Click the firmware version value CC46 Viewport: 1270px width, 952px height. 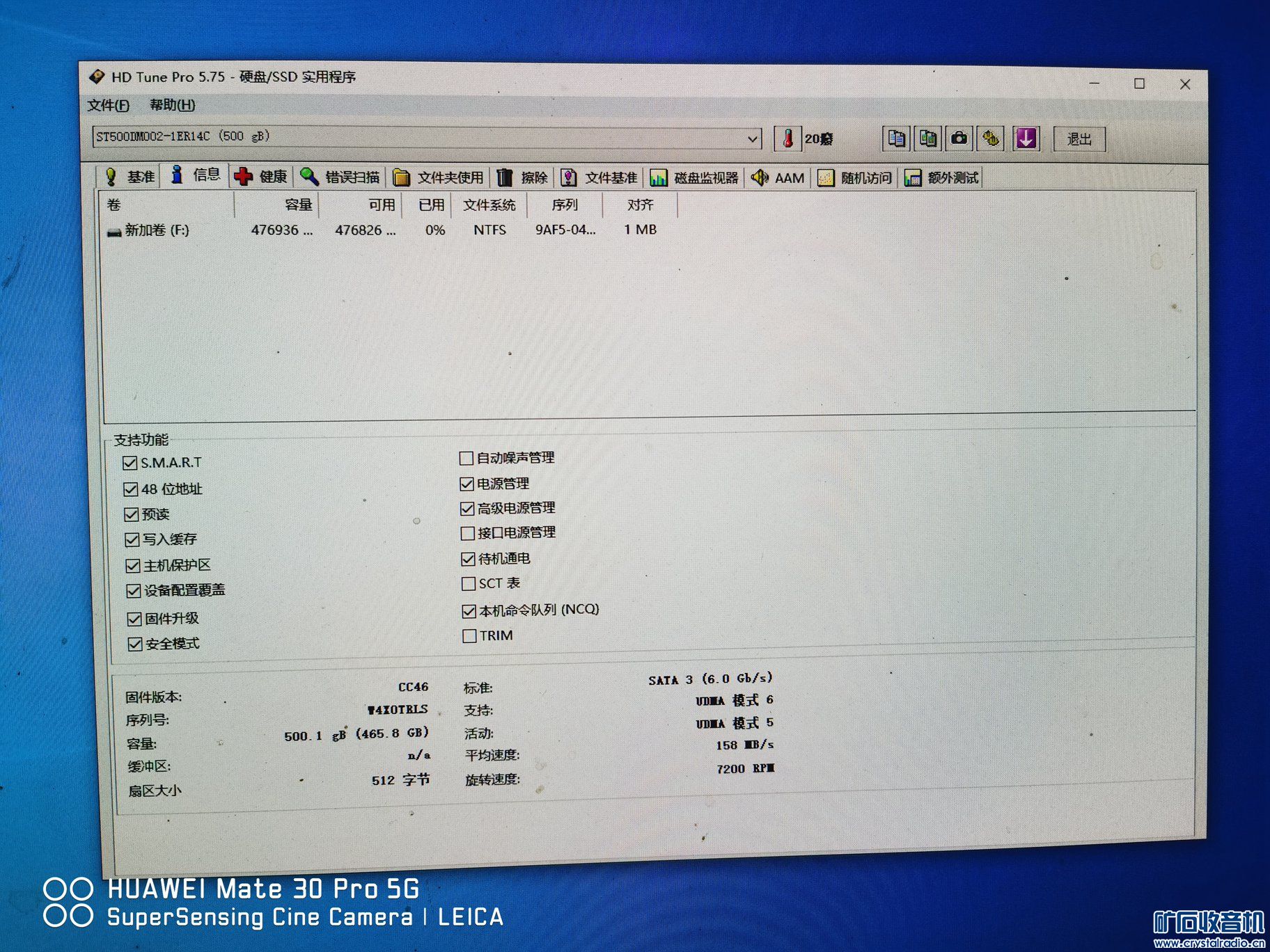click(x=413, y=687)
